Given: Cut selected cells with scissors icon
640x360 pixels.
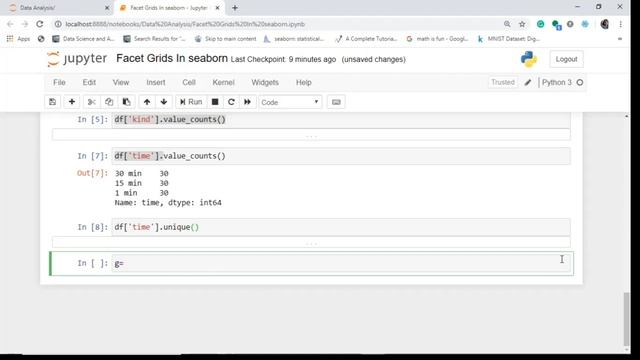Looking at the screenshot, I should coord(91,102).
